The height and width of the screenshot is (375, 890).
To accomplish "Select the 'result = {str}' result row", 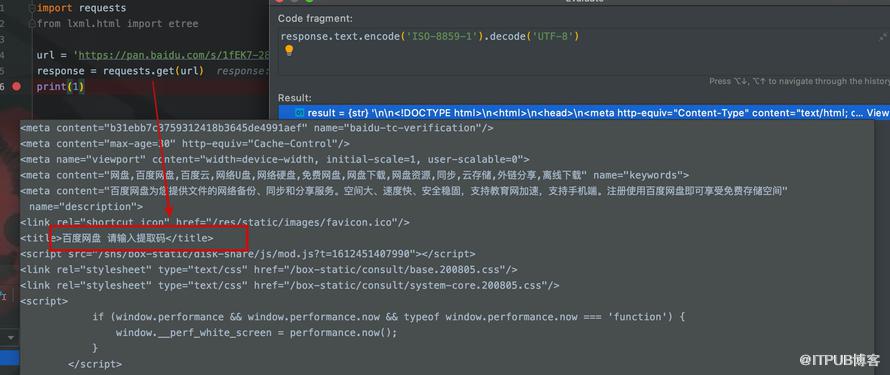I will [584, 113].
